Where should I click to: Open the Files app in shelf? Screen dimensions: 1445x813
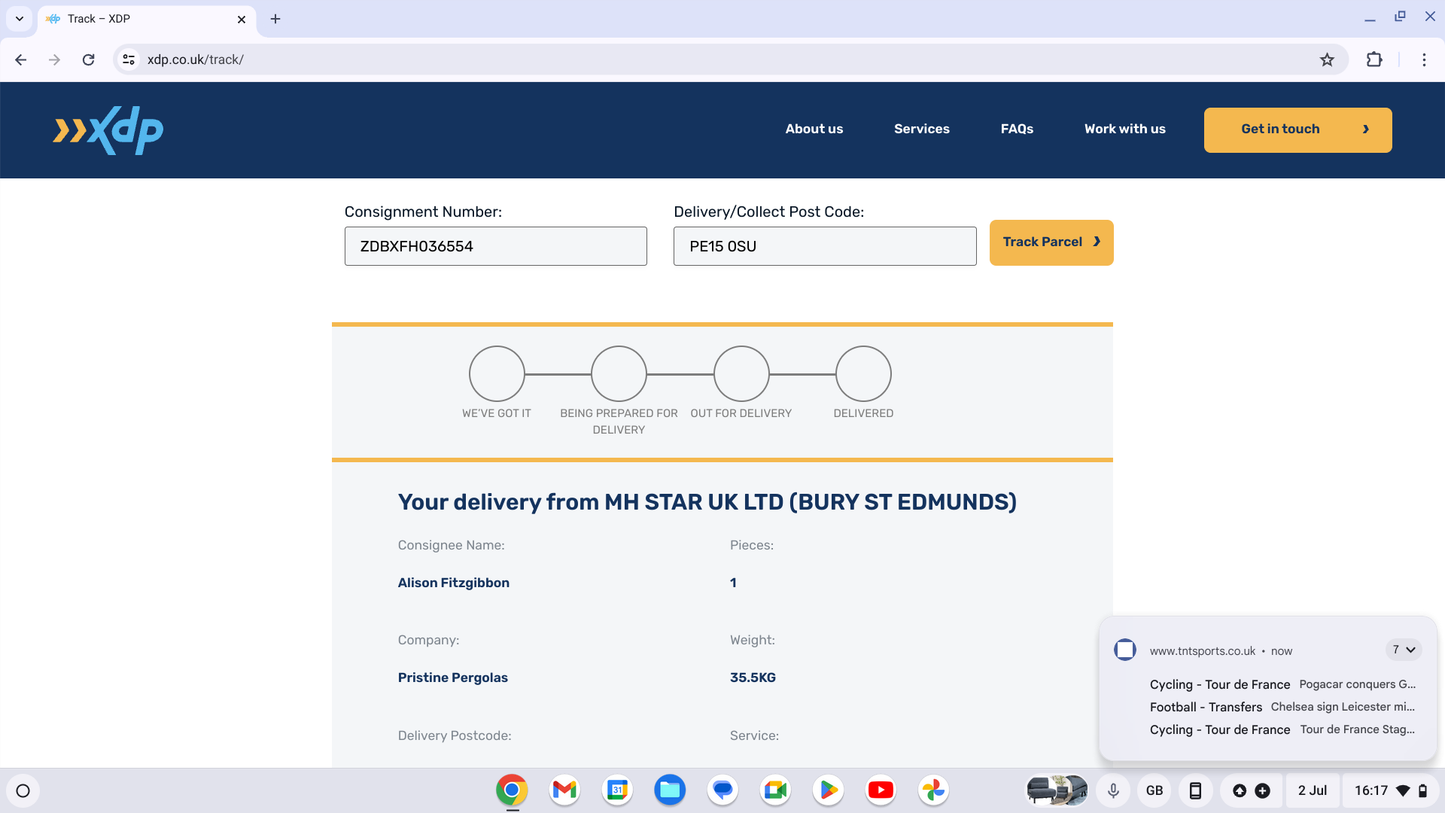click(670, 790)
